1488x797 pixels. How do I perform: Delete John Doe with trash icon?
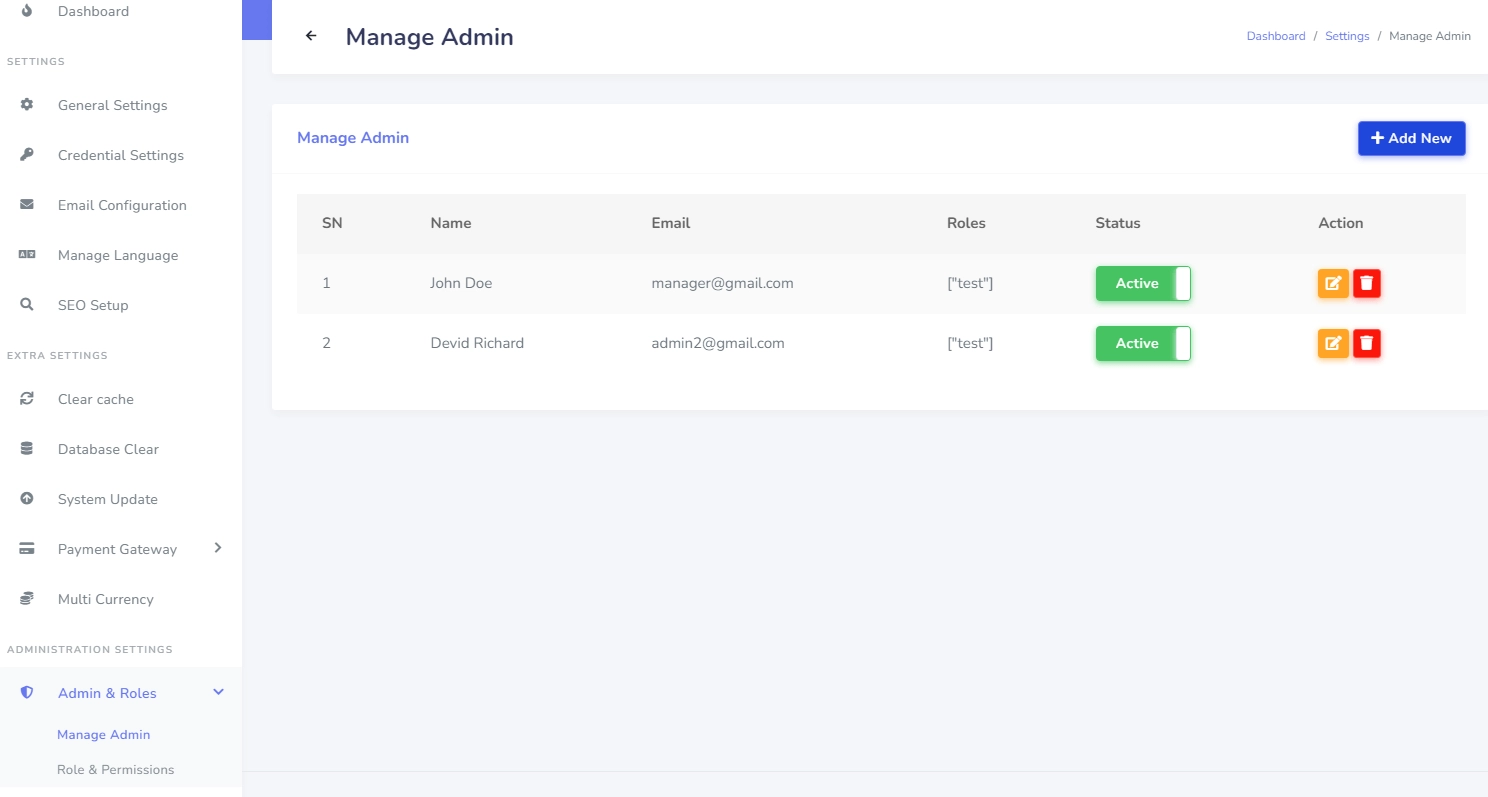[x=1367, y=284]
